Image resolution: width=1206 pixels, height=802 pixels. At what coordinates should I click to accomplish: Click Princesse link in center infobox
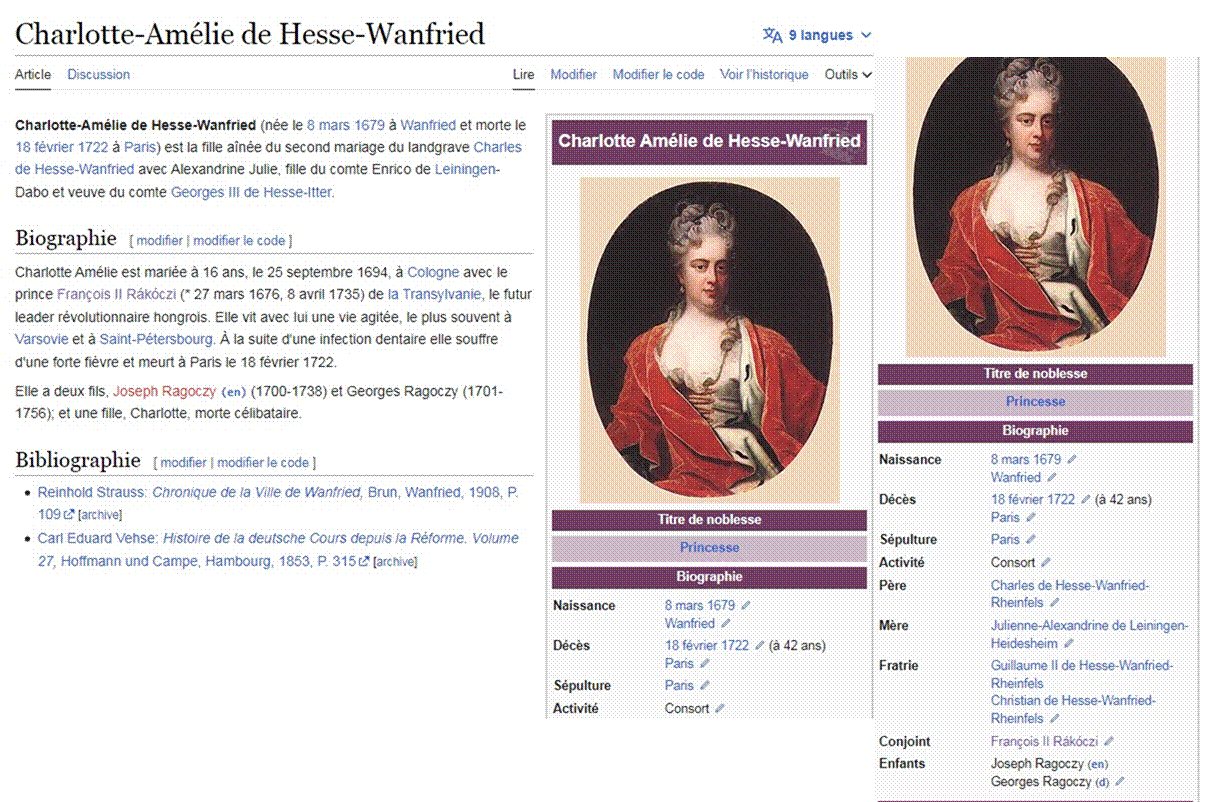click(710, 548)
